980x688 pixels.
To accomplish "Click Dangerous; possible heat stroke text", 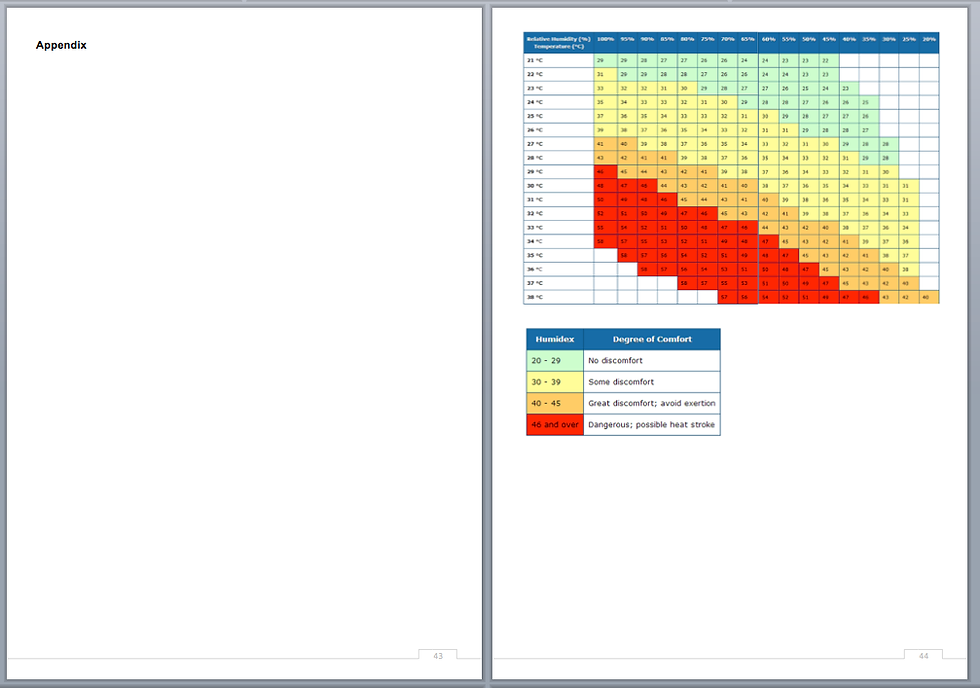I will (651, 424).
